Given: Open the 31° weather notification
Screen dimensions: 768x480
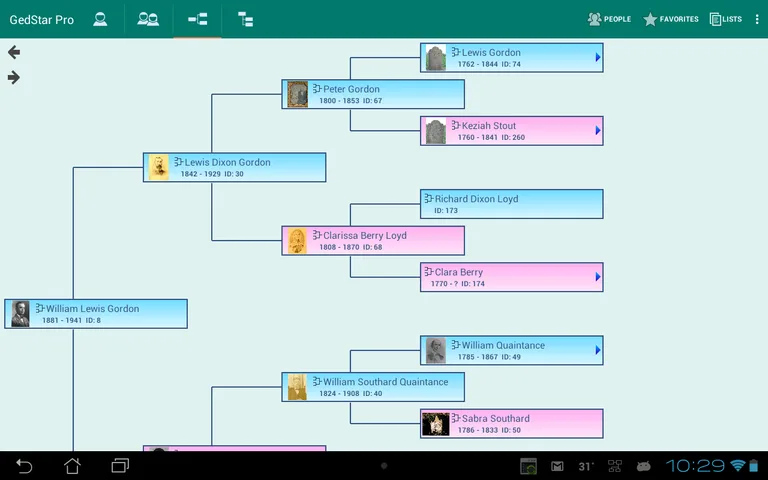Looking at the screenshot, I should (x=586, y=466).
